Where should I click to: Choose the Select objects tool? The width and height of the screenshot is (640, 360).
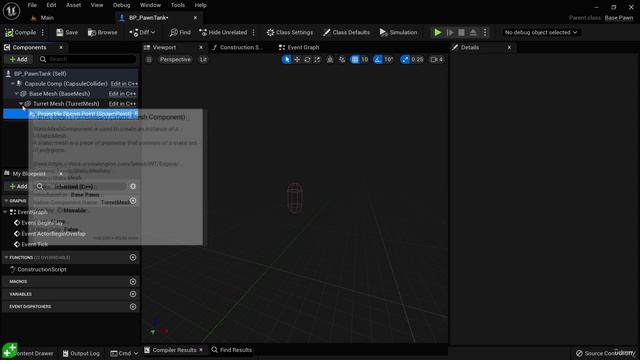click(287, 60)
